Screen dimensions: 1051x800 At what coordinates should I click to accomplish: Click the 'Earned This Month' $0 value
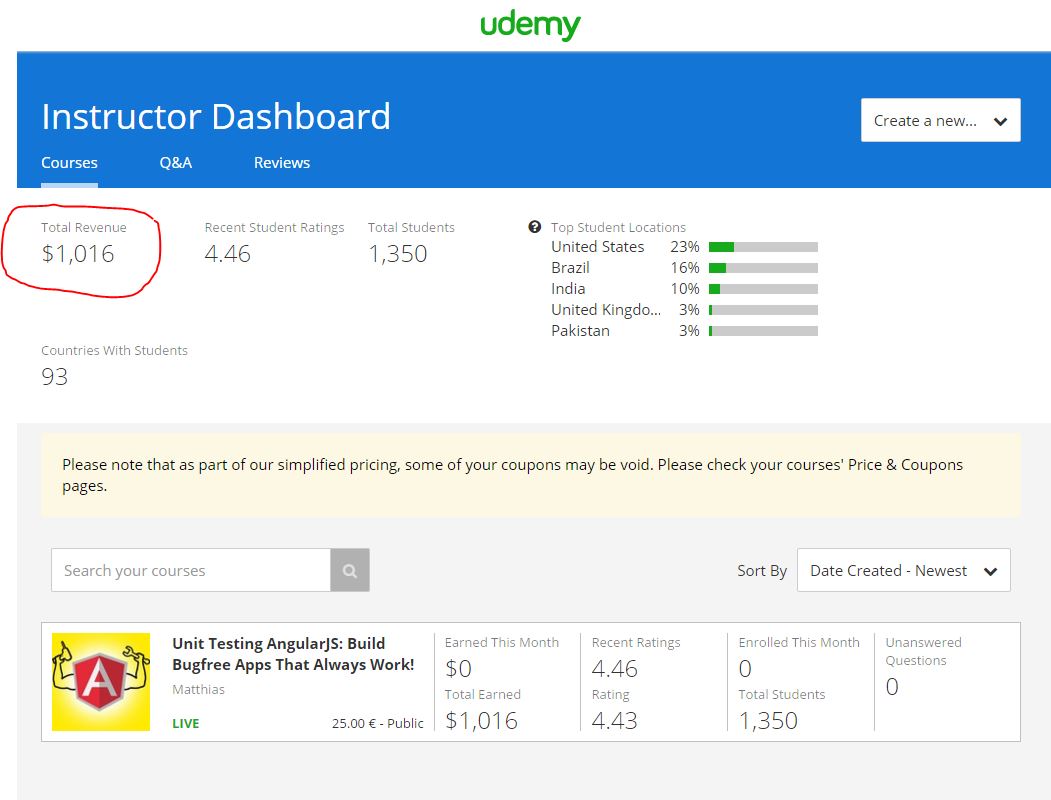pos(458,669)
